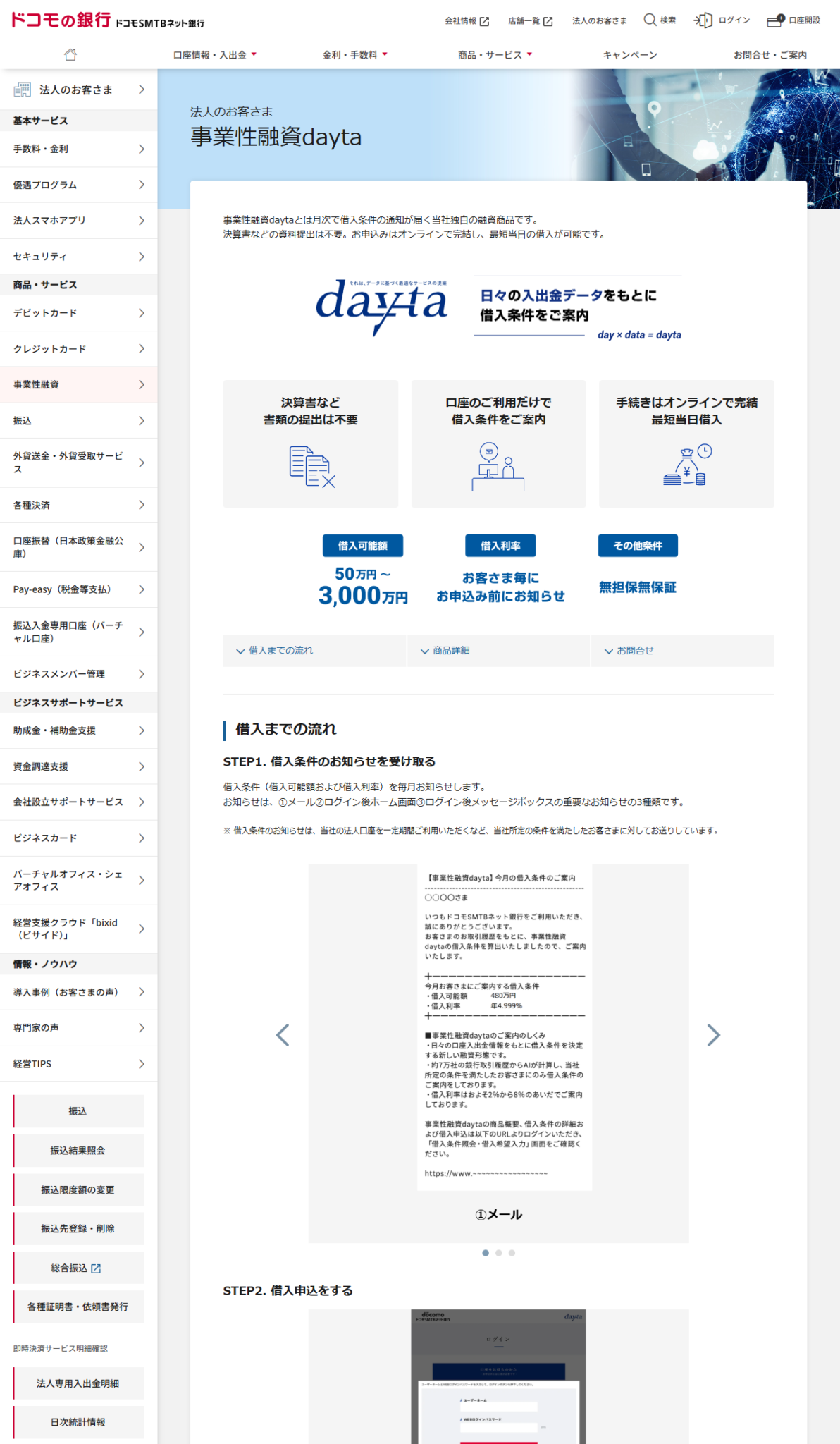840x1444 pixels.
Task: Click chevron on セキュリティ sidebar row
Action: [142, 257]
